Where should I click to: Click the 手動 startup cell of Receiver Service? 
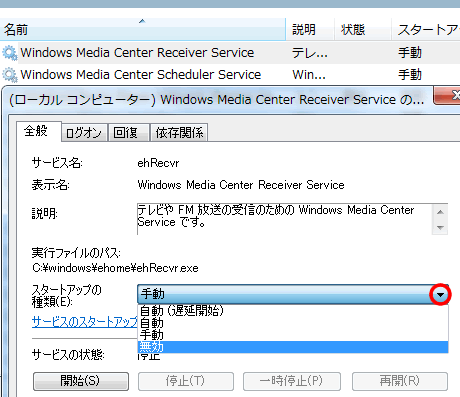coord(410,53)
